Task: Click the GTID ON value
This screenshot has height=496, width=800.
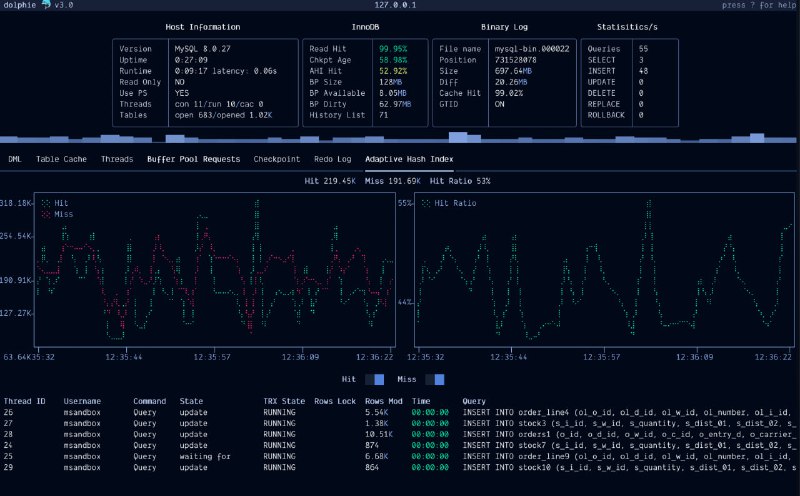Action: 499,104
